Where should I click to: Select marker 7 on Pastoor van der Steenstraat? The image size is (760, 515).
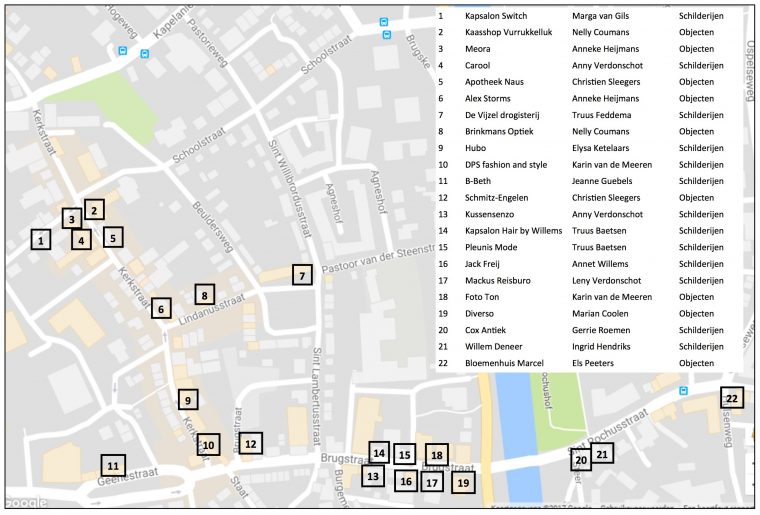[x=302, y=275]
